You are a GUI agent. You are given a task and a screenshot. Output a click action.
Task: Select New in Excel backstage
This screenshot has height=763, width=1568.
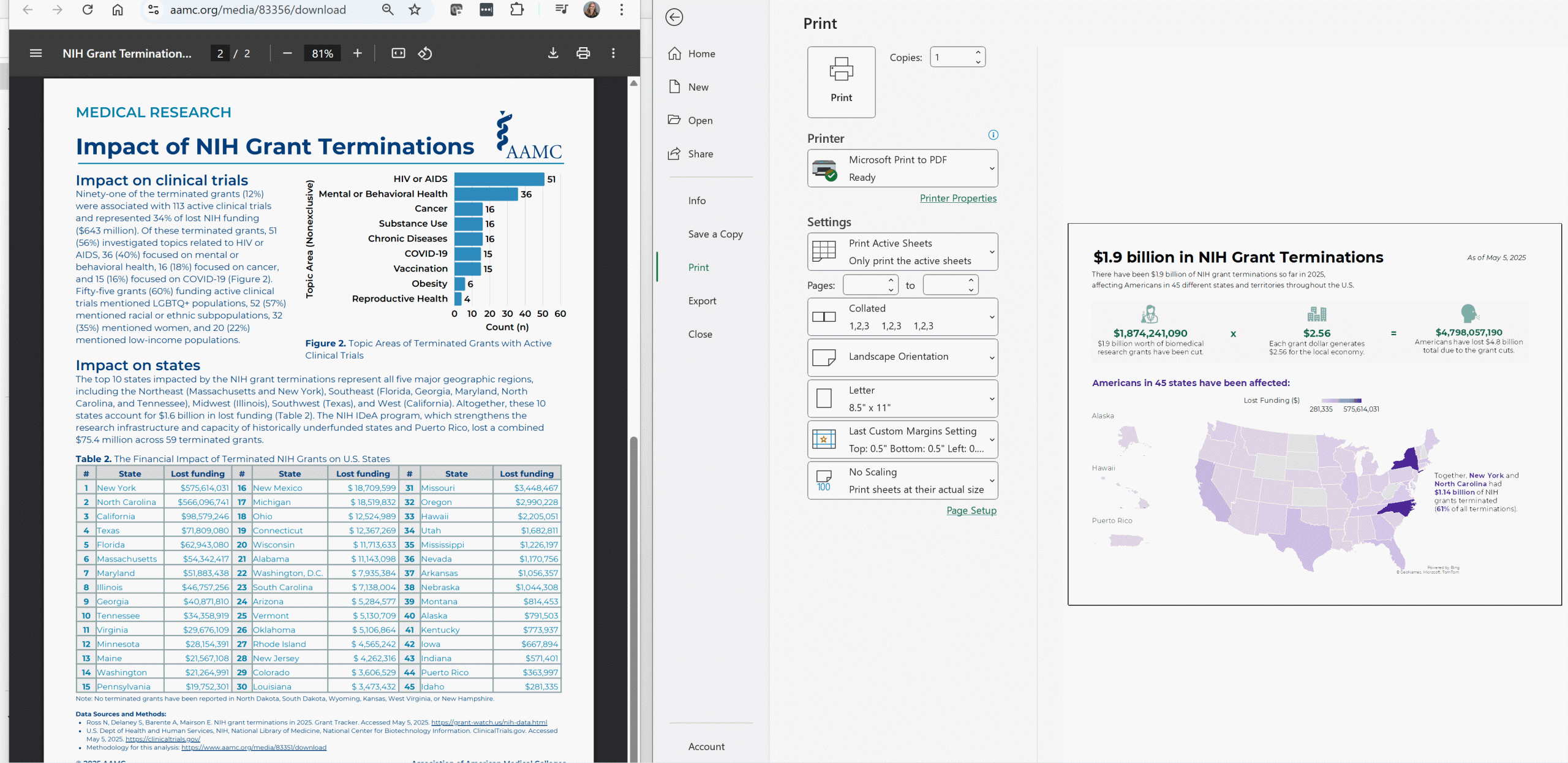pyautogui.click(x=688, y=87)
